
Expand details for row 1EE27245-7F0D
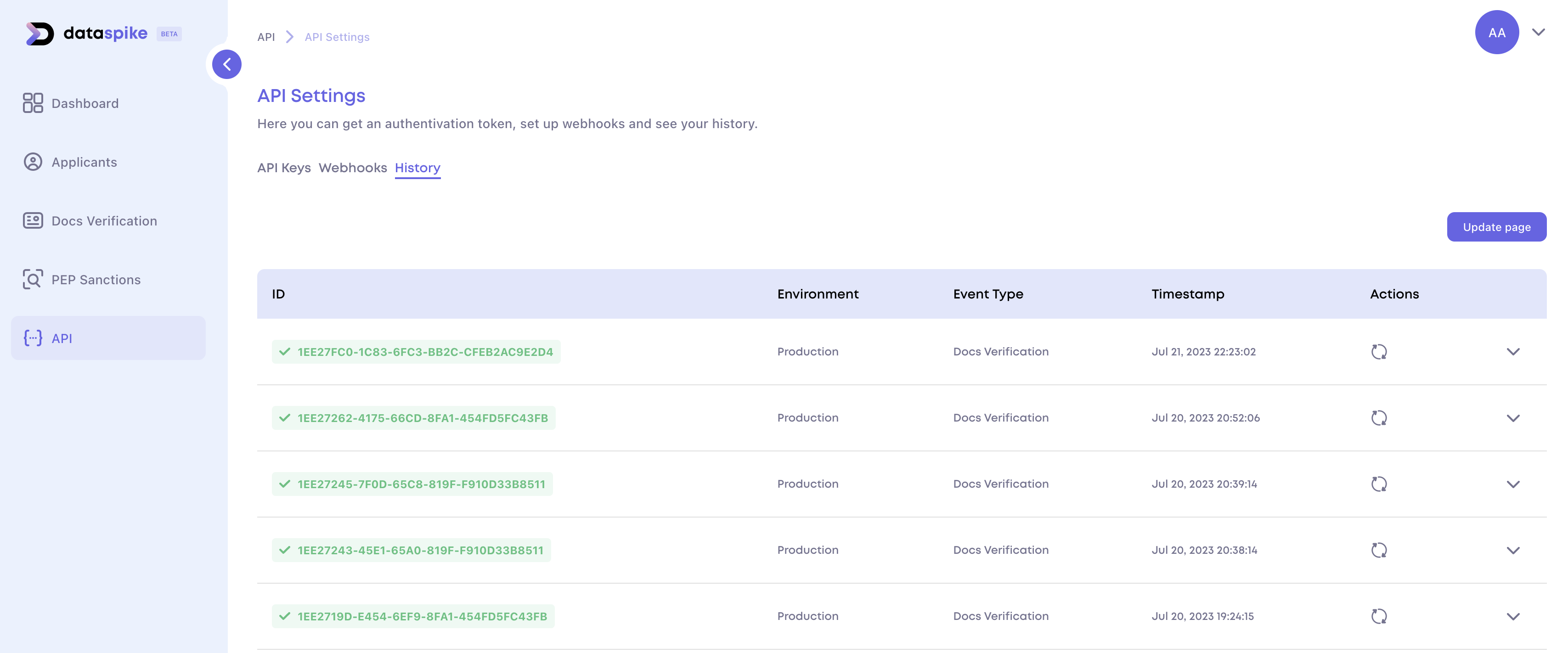[x=1513, y=484]
